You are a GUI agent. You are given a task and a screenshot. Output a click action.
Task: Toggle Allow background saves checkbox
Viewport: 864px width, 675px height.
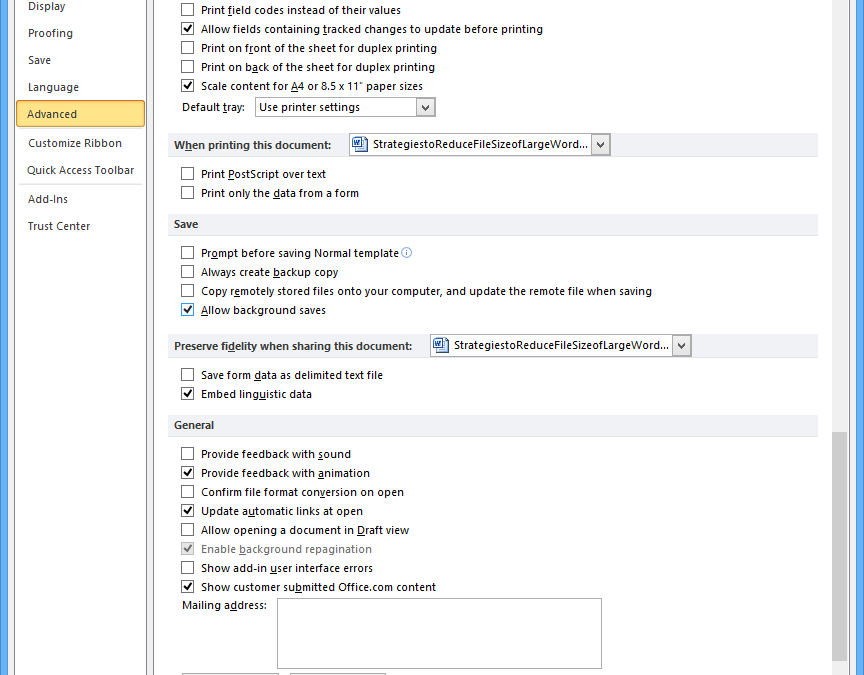188,310
